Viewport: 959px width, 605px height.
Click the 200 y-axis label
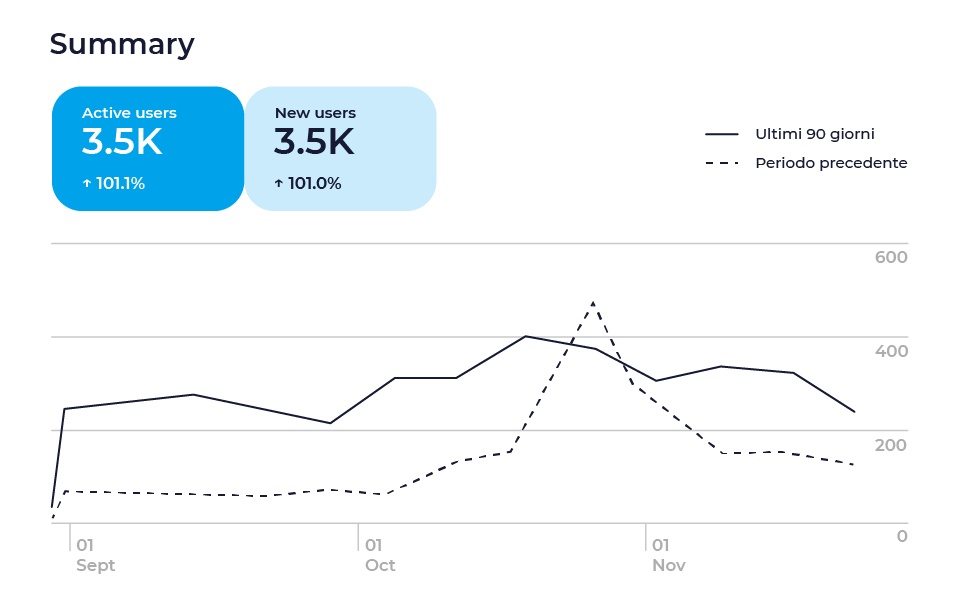(x=890, y=445)
